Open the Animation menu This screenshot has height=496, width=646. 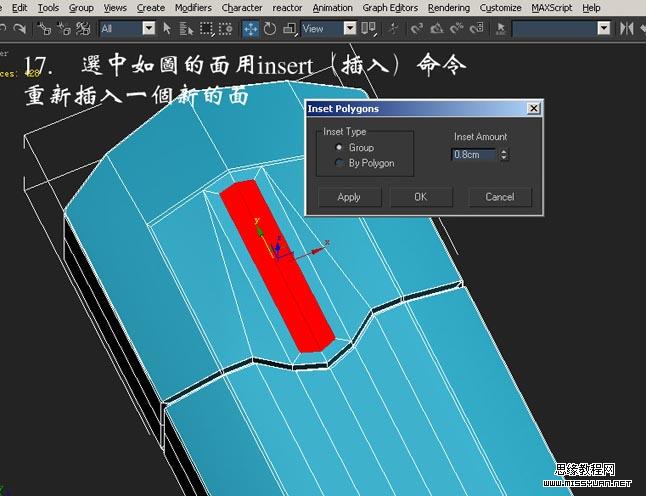tap(332, 7)
